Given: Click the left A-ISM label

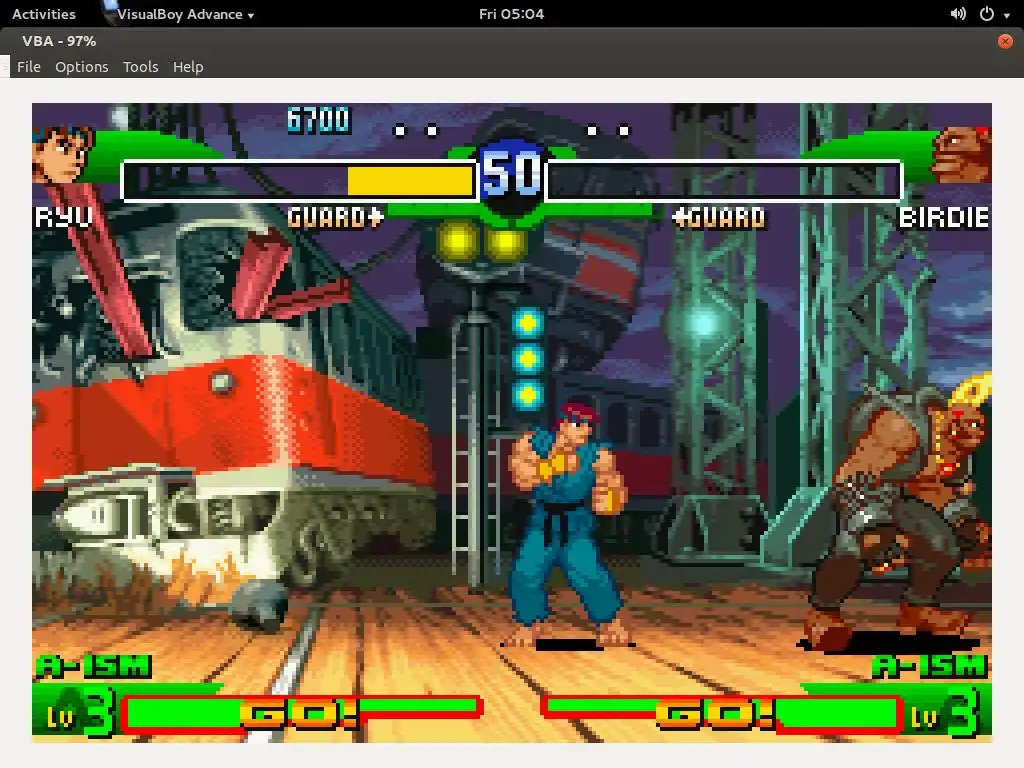Looking at the screenshot, I should pyautogui.click(x=93, y=667).
